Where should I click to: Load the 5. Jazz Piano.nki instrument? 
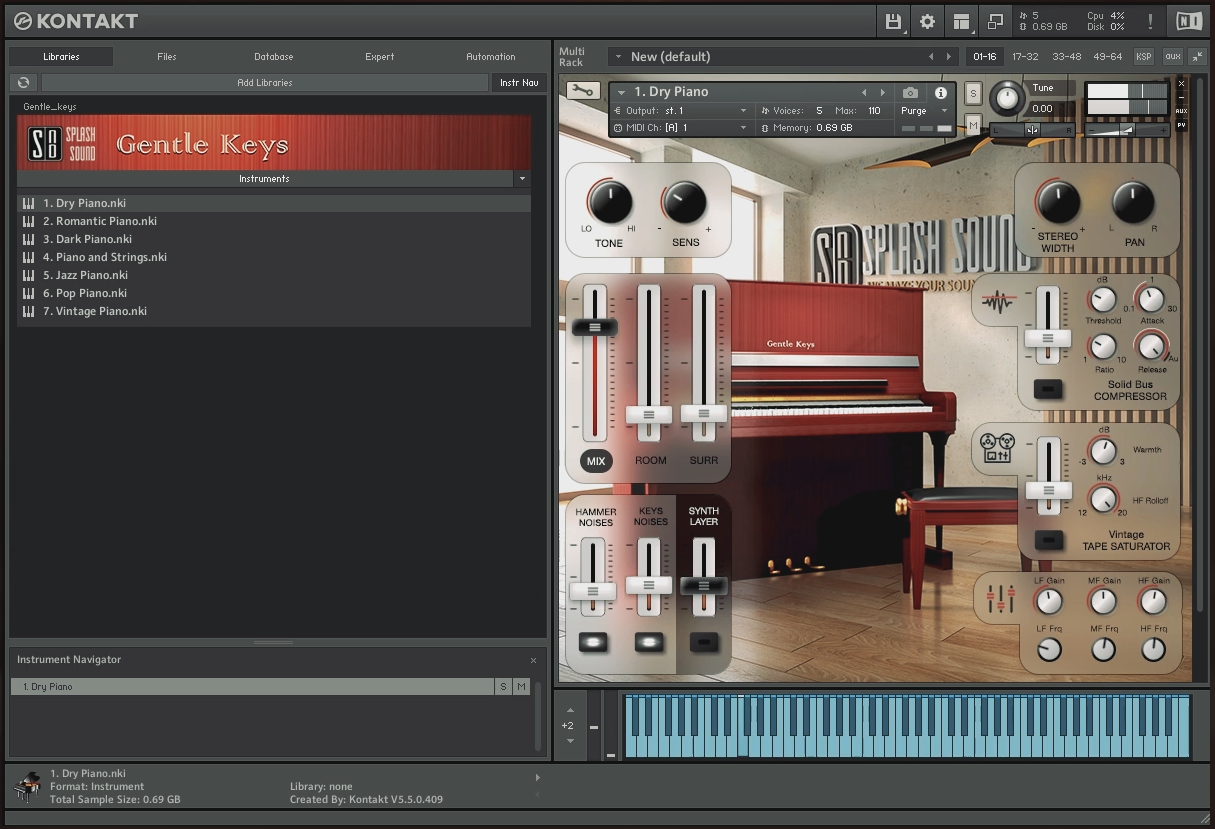(87, 275)
